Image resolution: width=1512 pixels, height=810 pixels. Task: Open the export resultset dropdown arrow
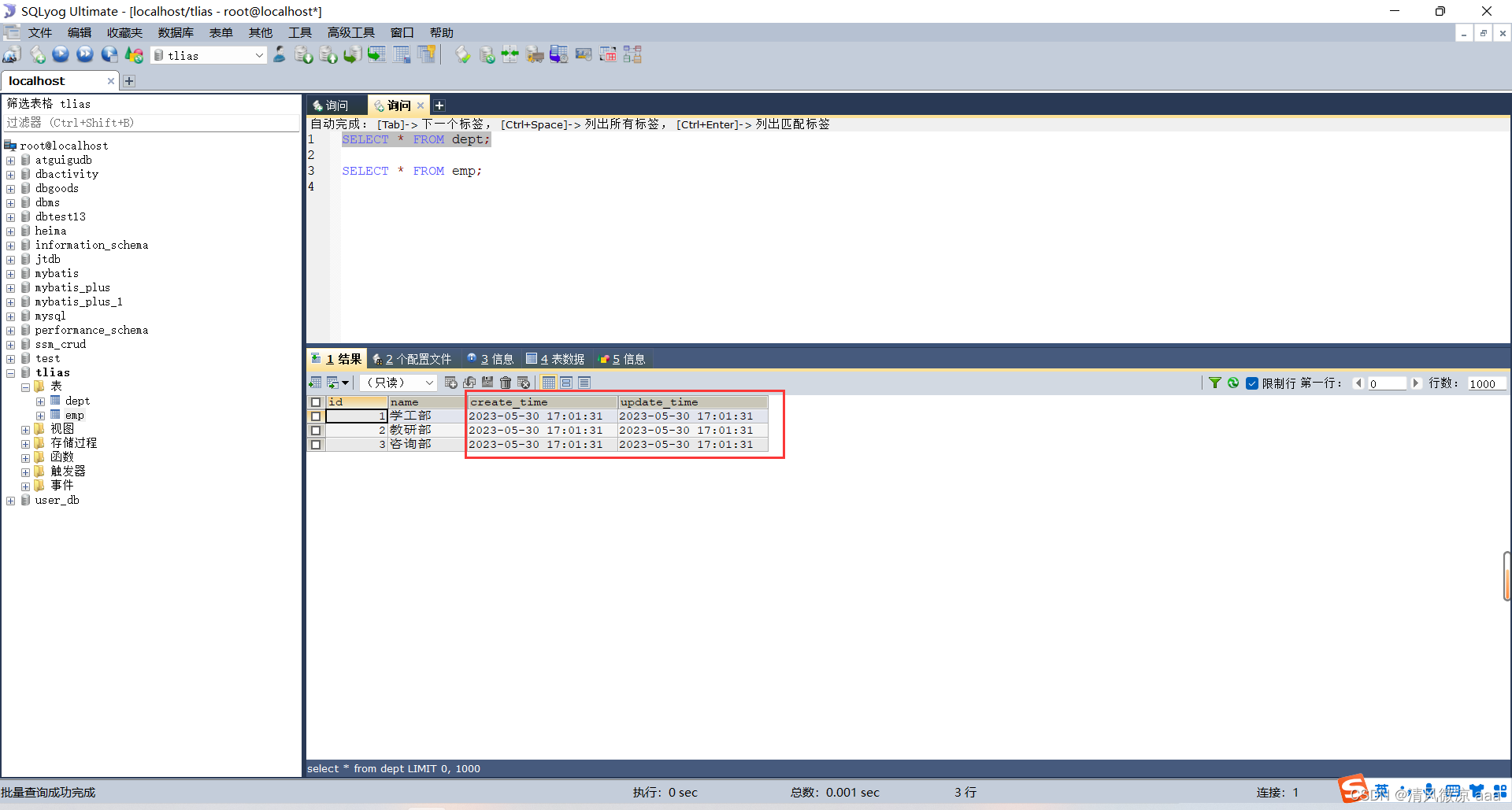click(x=345, y=383)
